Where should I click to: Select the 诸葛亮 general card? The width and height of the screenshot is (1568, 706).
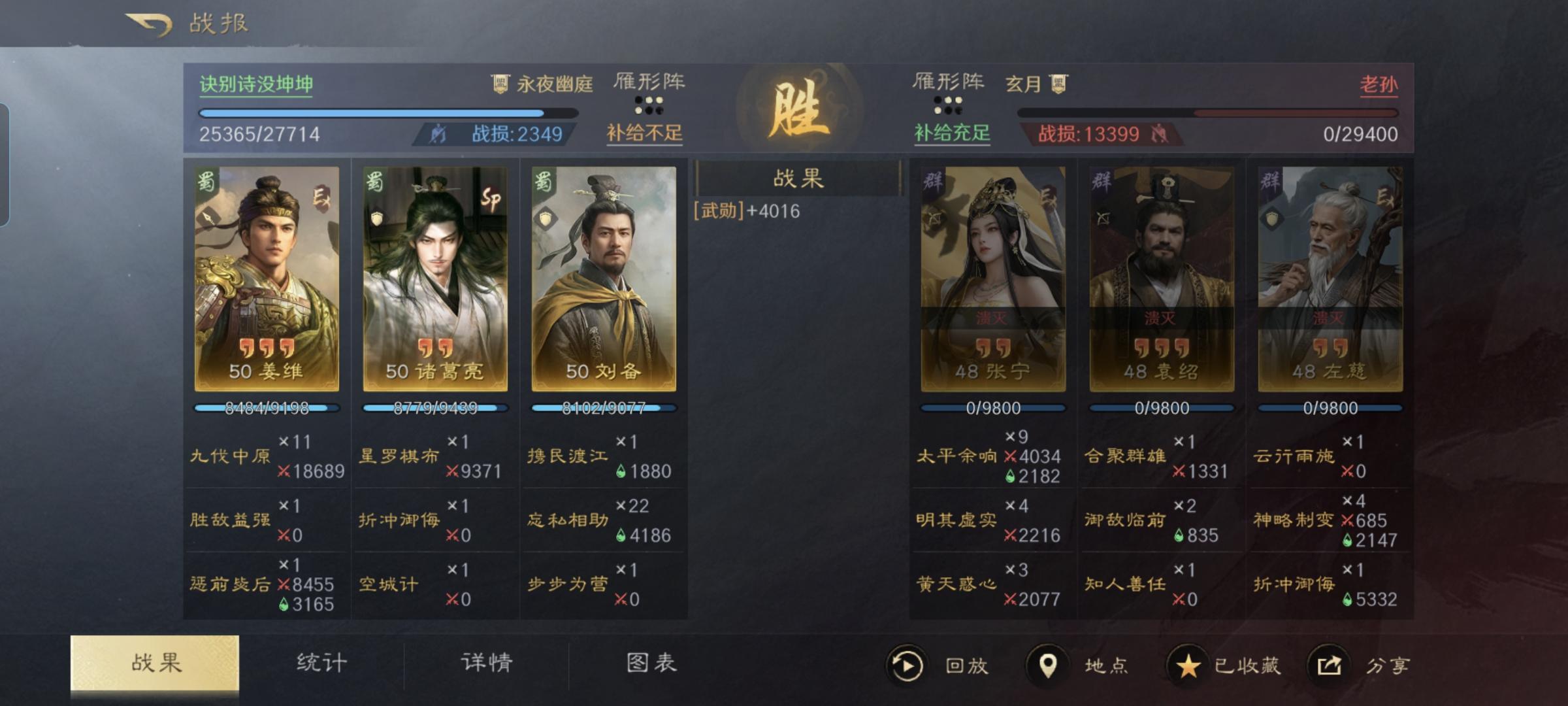435,279
